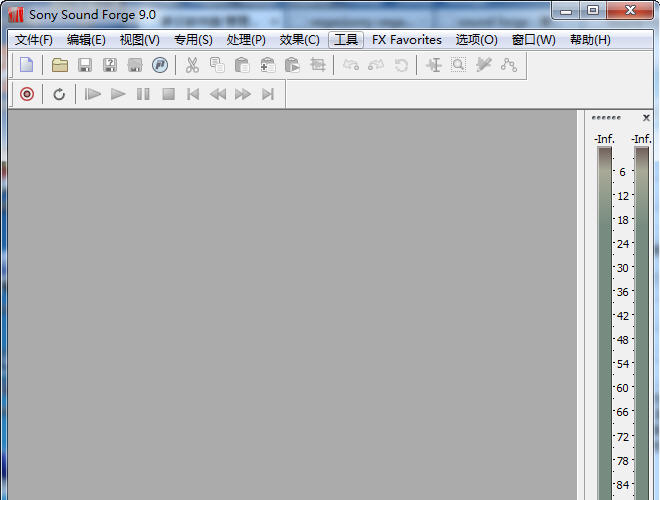Click the Save As icon with question mark

pyautogui.click(x=110, y=65)
